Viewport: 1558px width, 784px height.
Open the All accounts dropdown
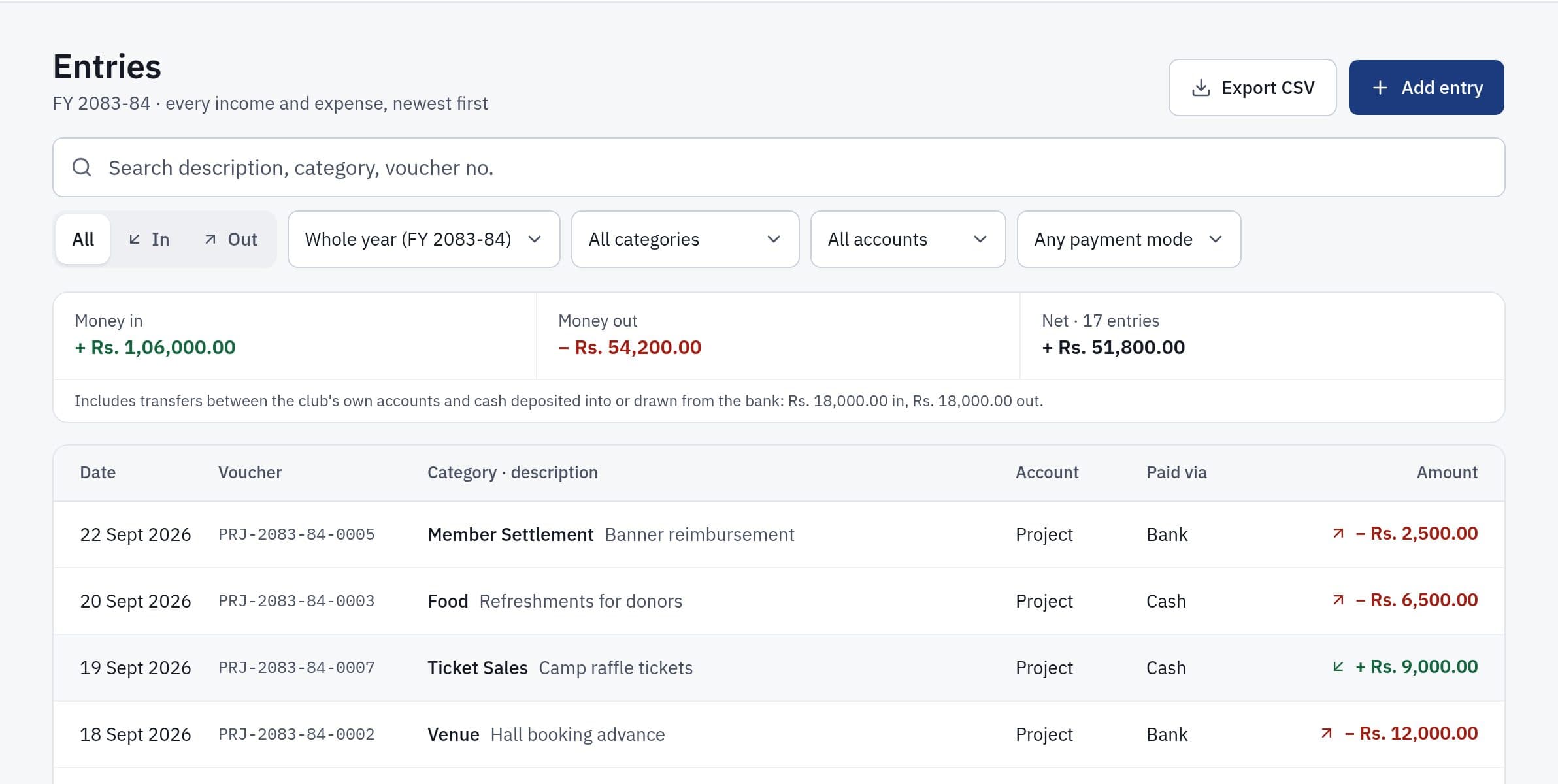pyautogui.click(x=908, y=239)
